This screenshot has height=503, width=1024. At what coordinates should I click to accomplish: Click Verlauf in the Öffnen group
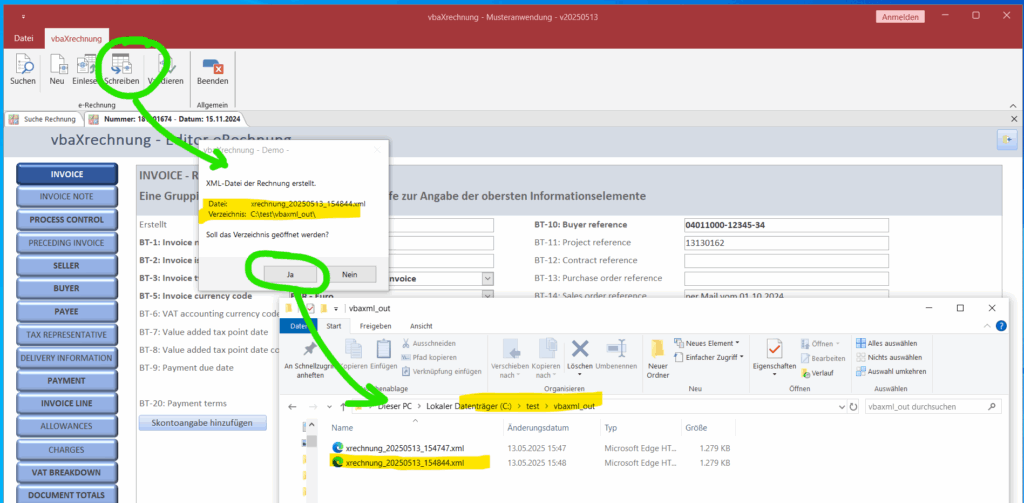817,373
